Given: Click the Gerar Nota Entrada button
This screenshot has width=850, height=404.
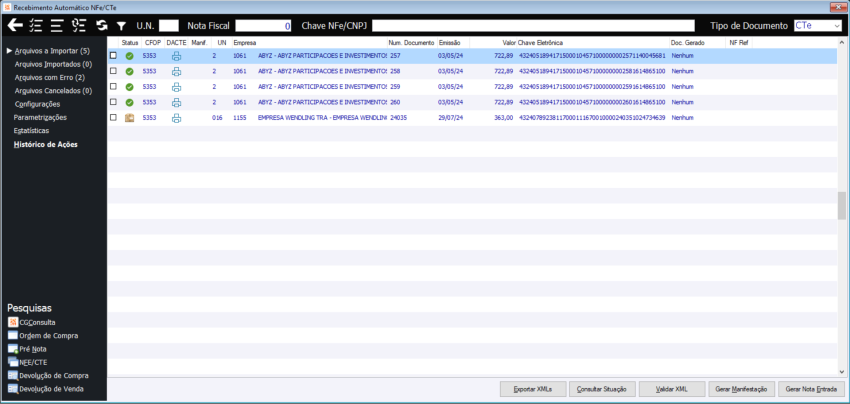Looking at the screenshot, I should pyautogui.click(x=811, y=389).
